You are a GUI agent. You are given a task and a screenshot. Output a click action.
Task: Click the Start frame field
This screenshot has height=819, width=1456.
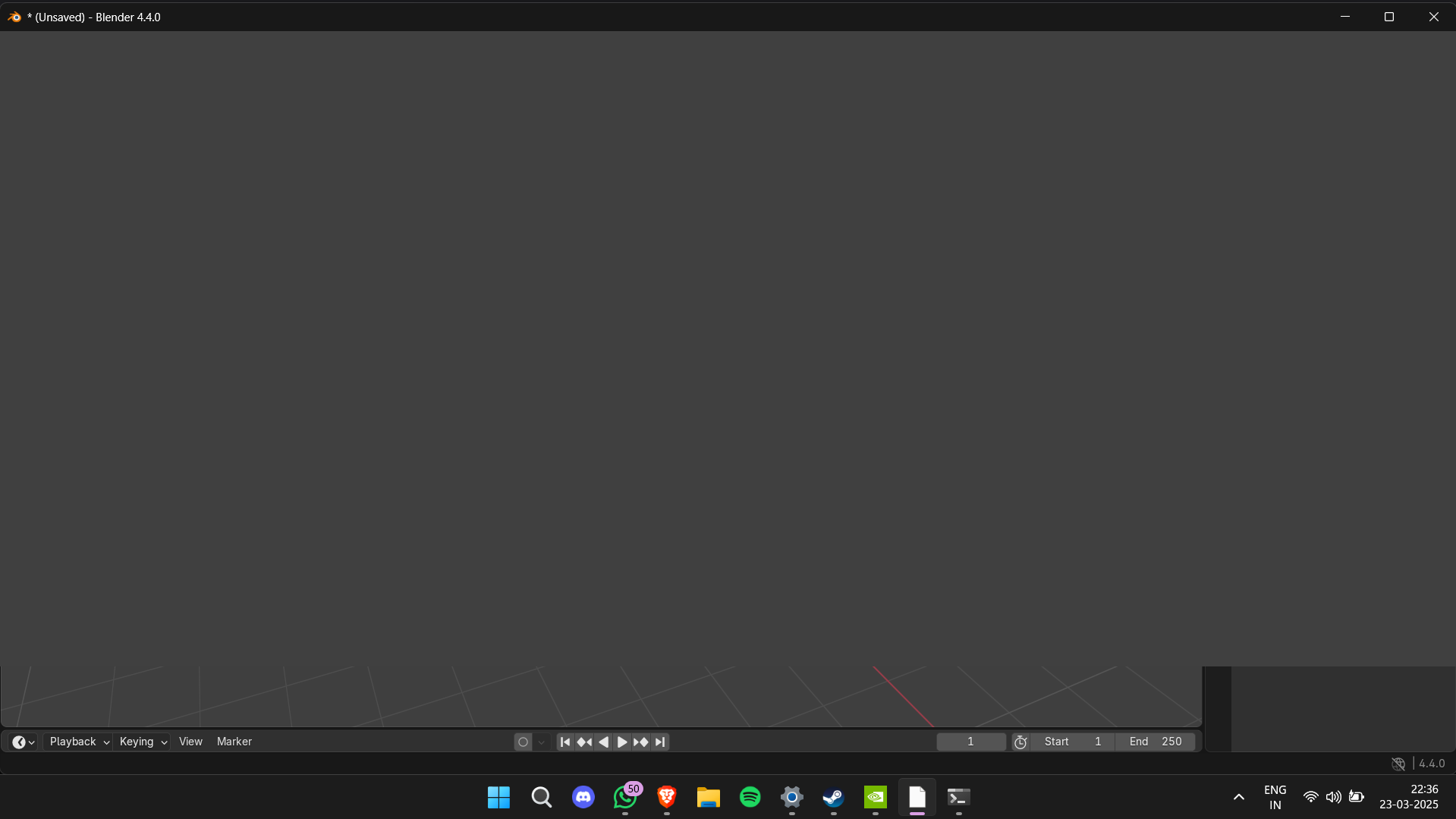click(x=1073, y=742)
